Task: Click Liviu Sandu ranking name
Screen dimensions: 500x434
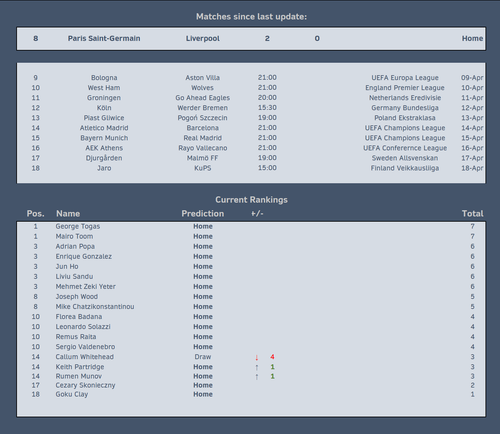Action: (x=74, y=276)
